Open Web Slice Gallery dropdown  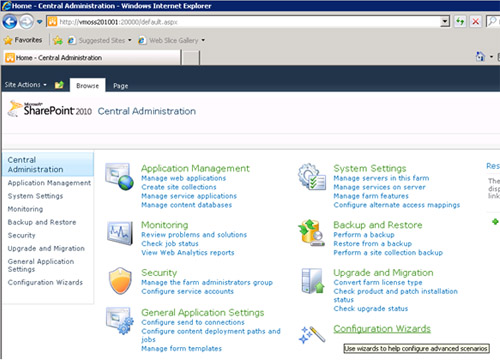(x=171, y=40)
